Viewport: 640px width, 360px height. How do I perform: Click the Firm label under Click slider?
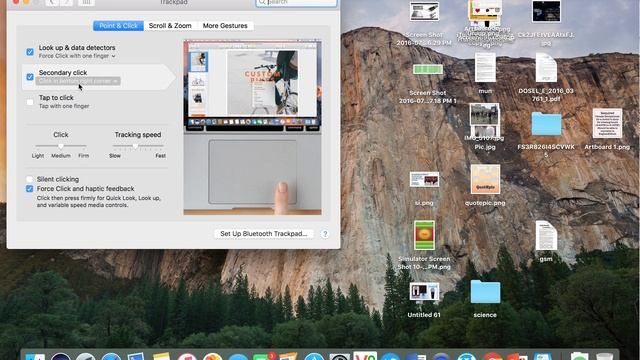click(x=83, y=156)
